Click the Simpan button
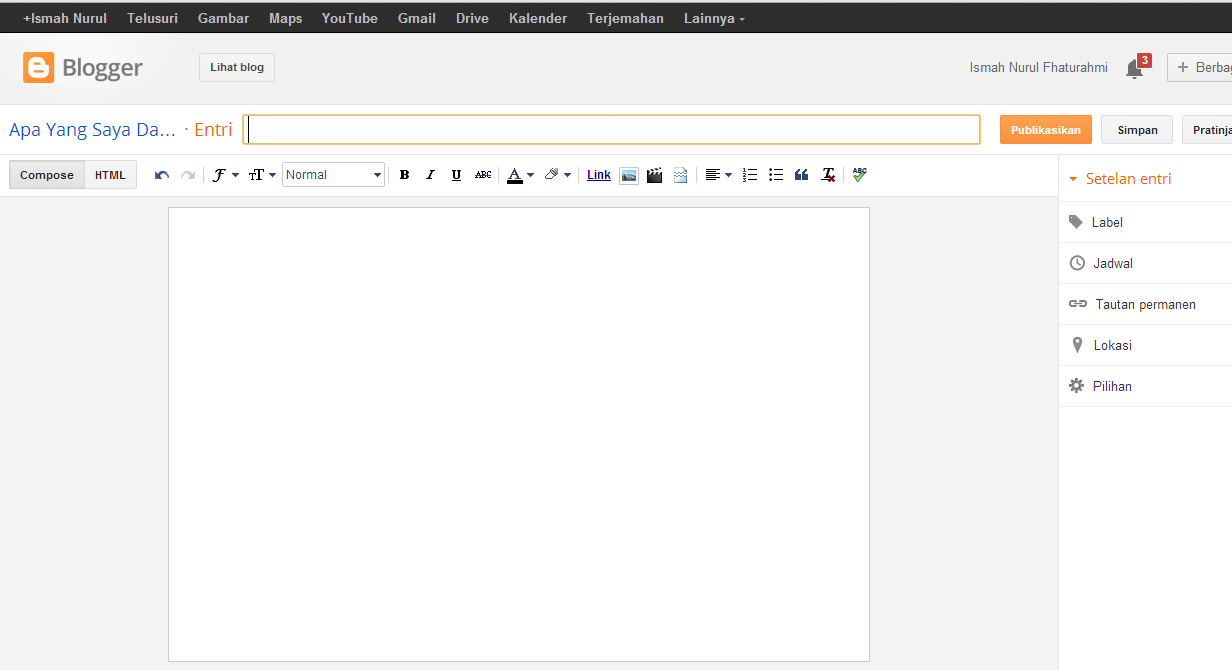This screenshot has width=1232, height=670. tap(1138, 130)
